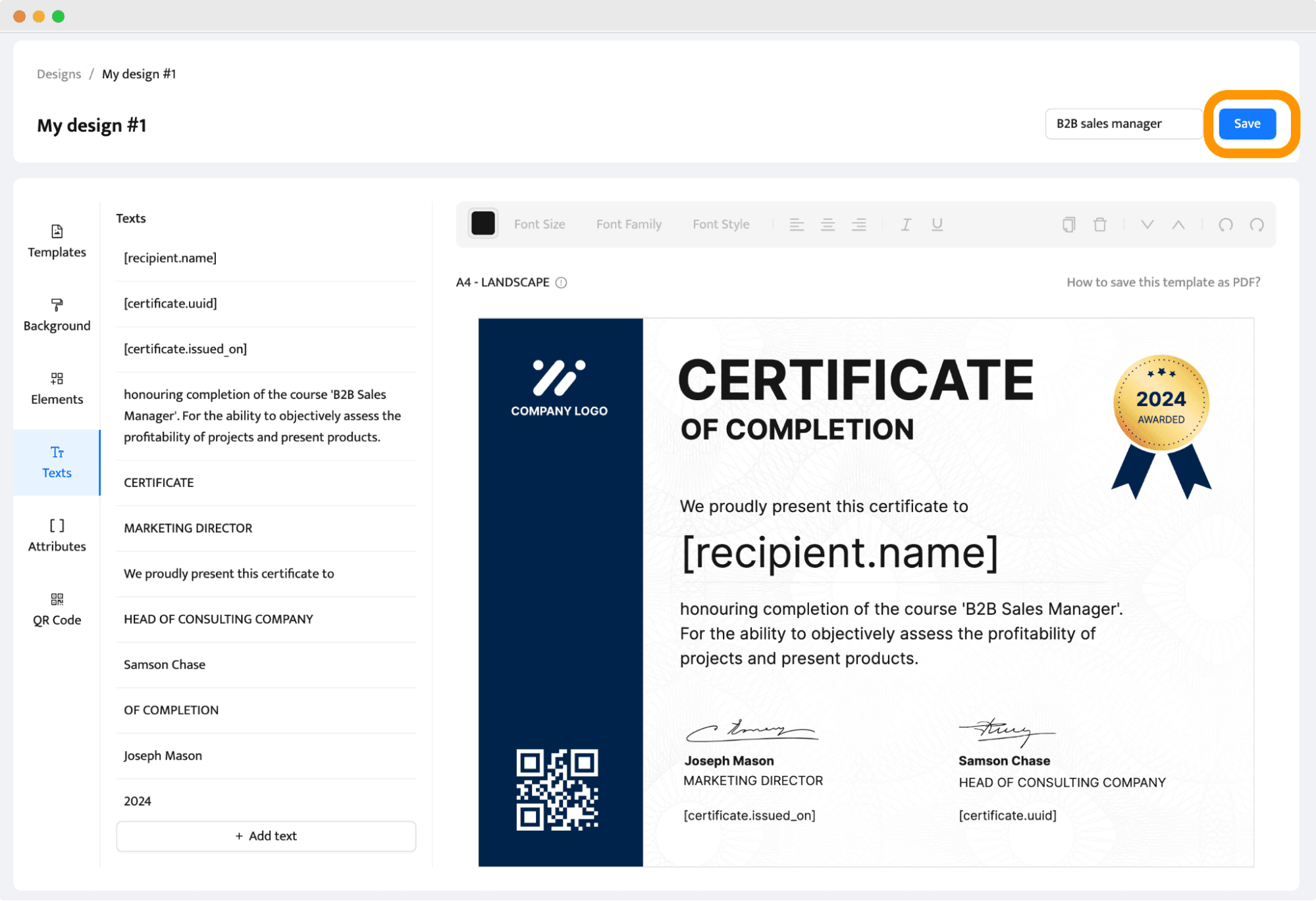Click the red close window button
This screenshot has width=1316, height=901.
pos(19,16)
